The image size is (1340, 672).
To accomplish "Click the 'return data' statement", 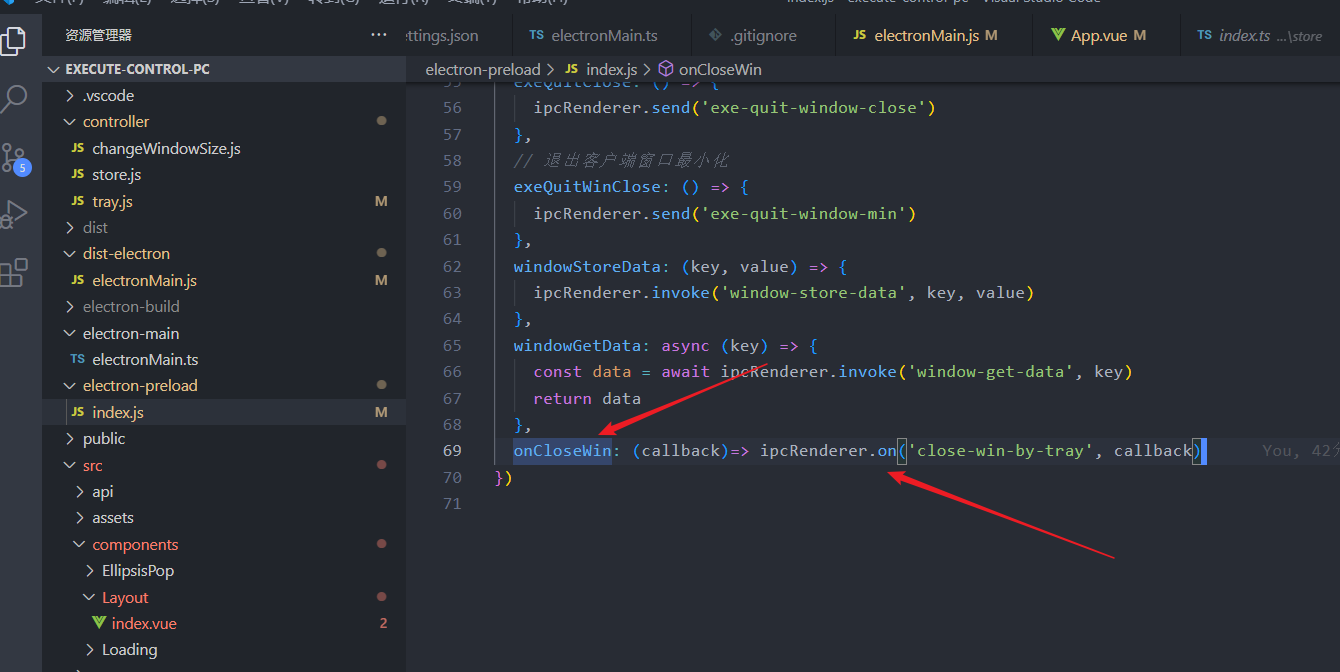I will tap(587, 398).
